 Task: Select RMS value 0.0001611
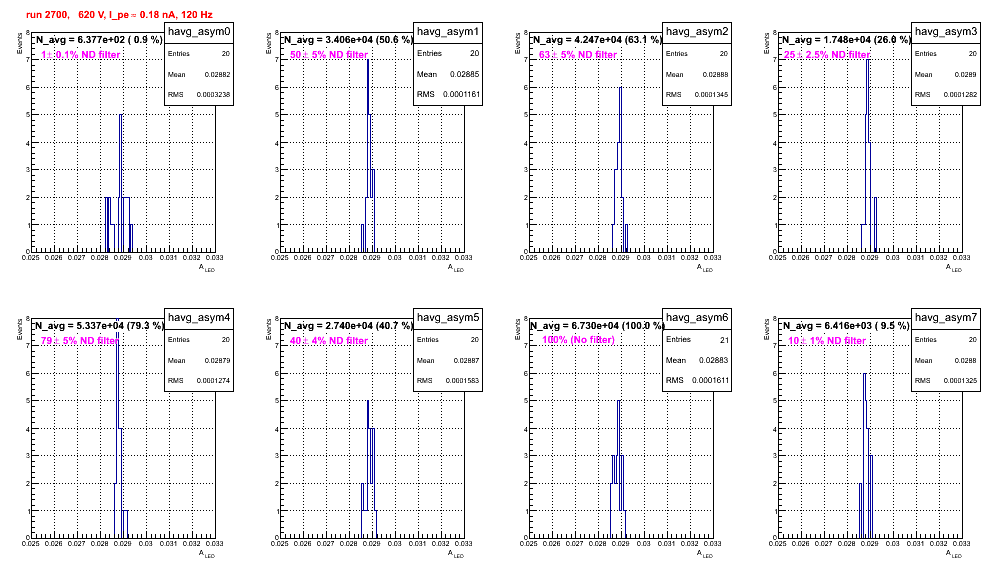pos(711,381)
